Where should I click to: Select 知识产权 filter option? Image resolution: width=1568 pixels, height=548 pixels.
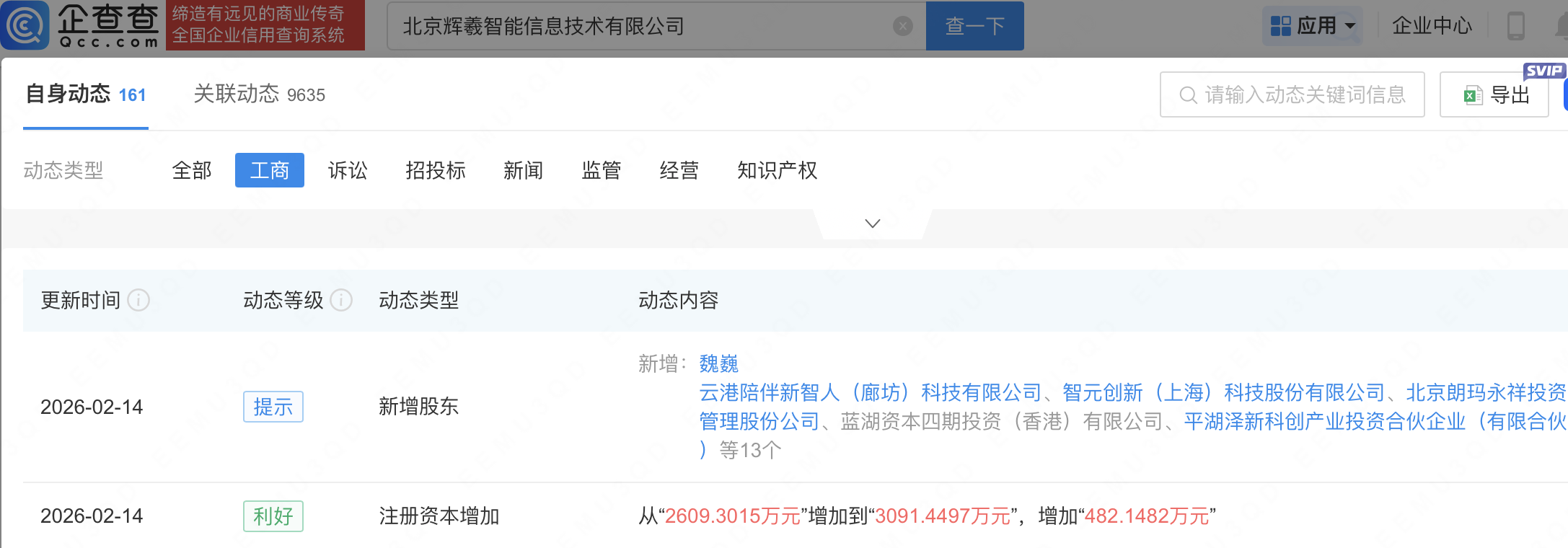[x=777, y=171]
